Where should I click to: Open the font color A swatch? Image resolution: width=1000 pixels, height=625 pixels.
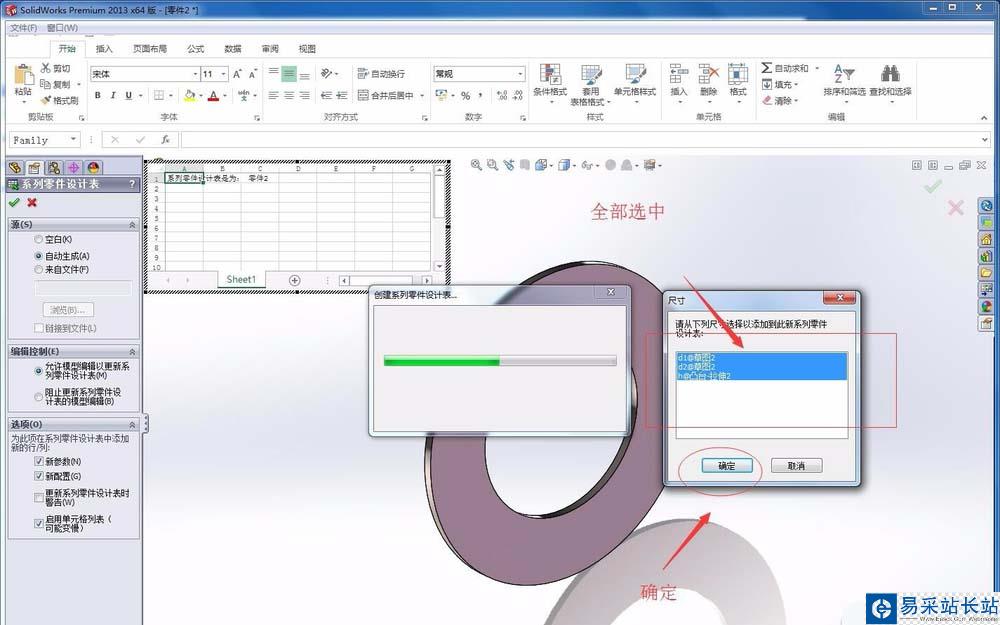tap(214, 96)
